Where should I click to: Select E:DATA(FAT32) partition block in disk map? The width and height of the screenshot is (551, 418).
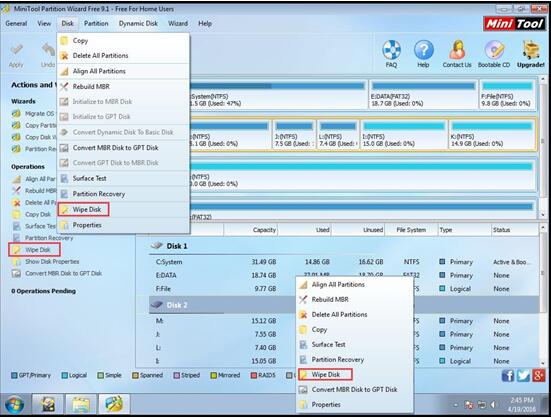pos(423,94)
